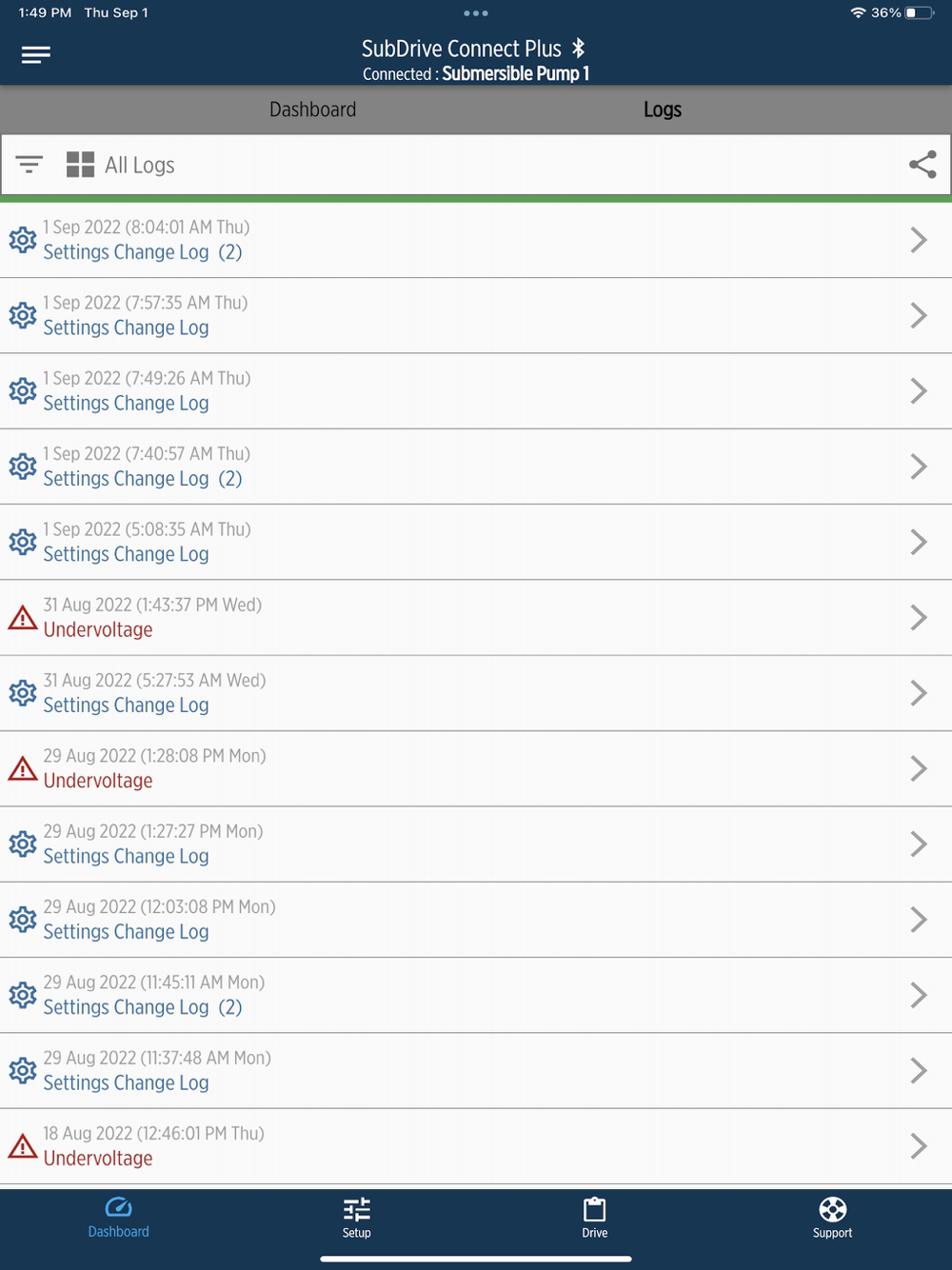The image size is (952, 1270).
Task: Expand chevron for 29 Aug 12:03:08 PM log
Action: (919, 920)
